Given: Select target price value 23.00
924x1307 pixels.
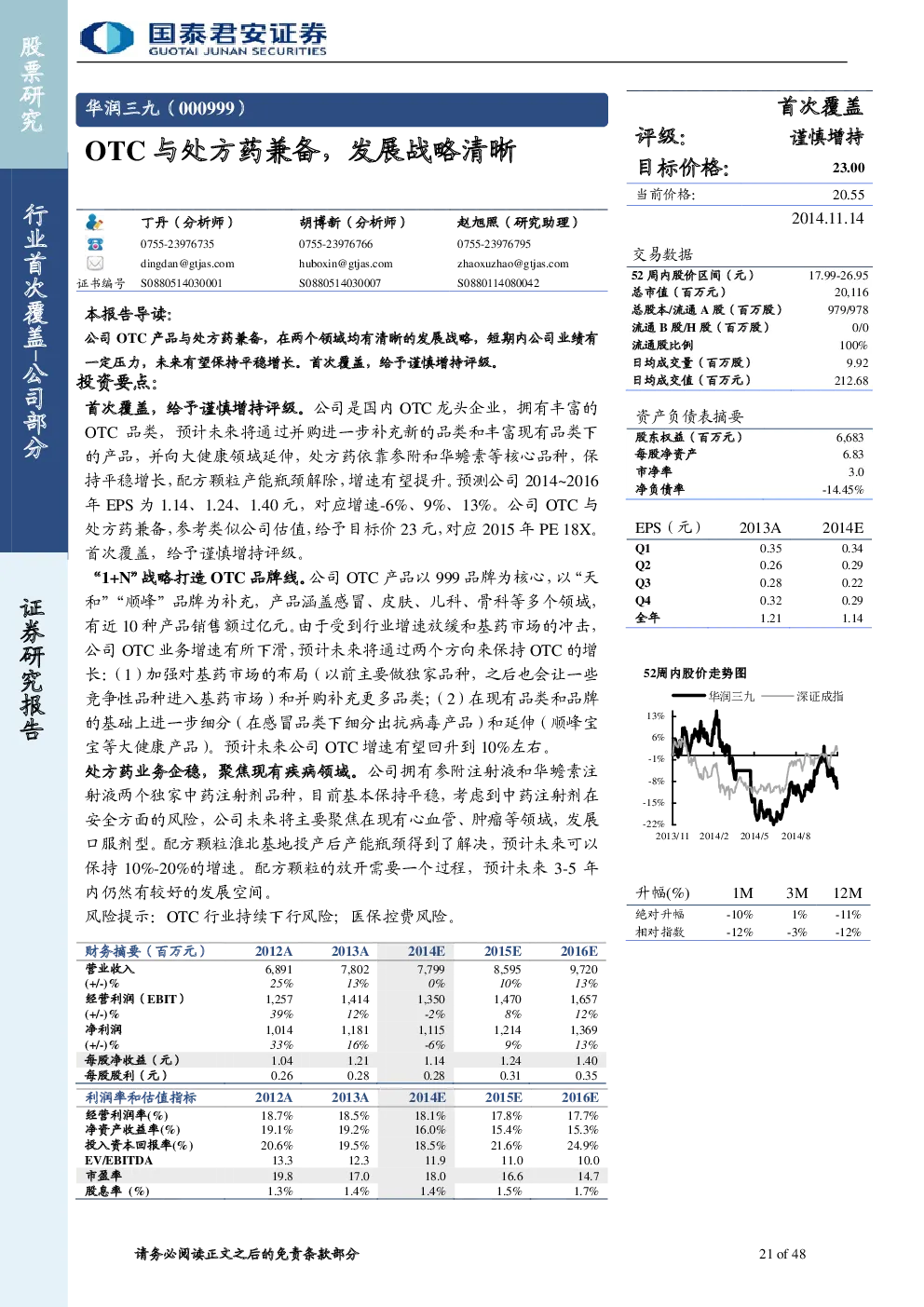Looking at the screenshot, I should click(849, 168).
